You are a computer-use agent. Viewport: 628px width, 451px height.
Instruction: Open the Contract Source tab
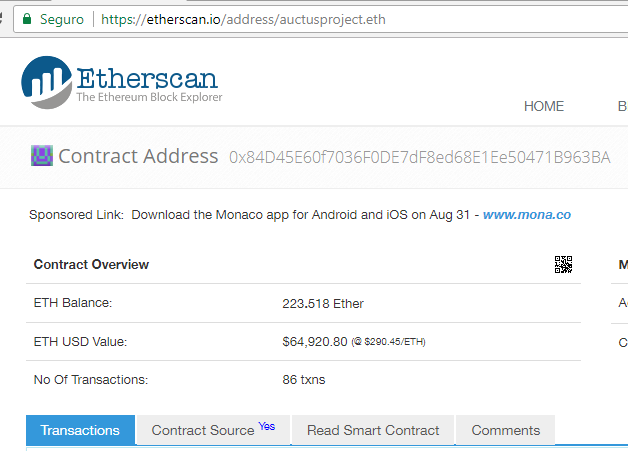pos(213,430)
